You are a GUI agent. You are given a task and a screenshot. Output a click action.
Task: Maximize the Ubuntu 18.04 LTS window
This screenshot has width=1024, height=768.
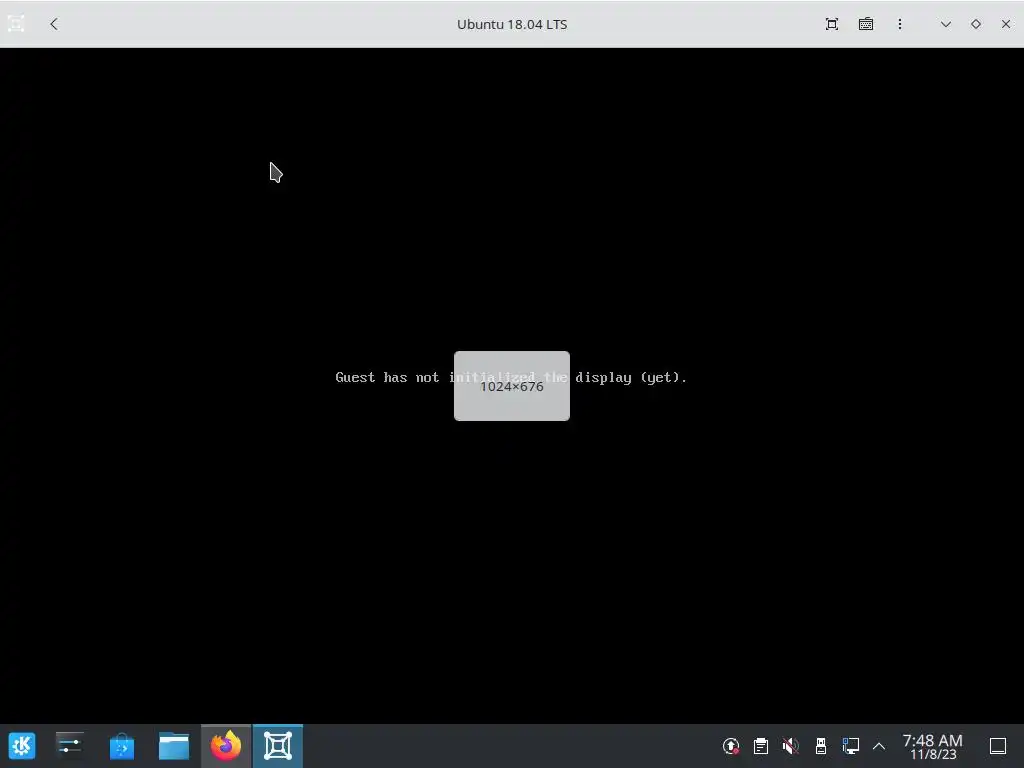click(975, 24)
